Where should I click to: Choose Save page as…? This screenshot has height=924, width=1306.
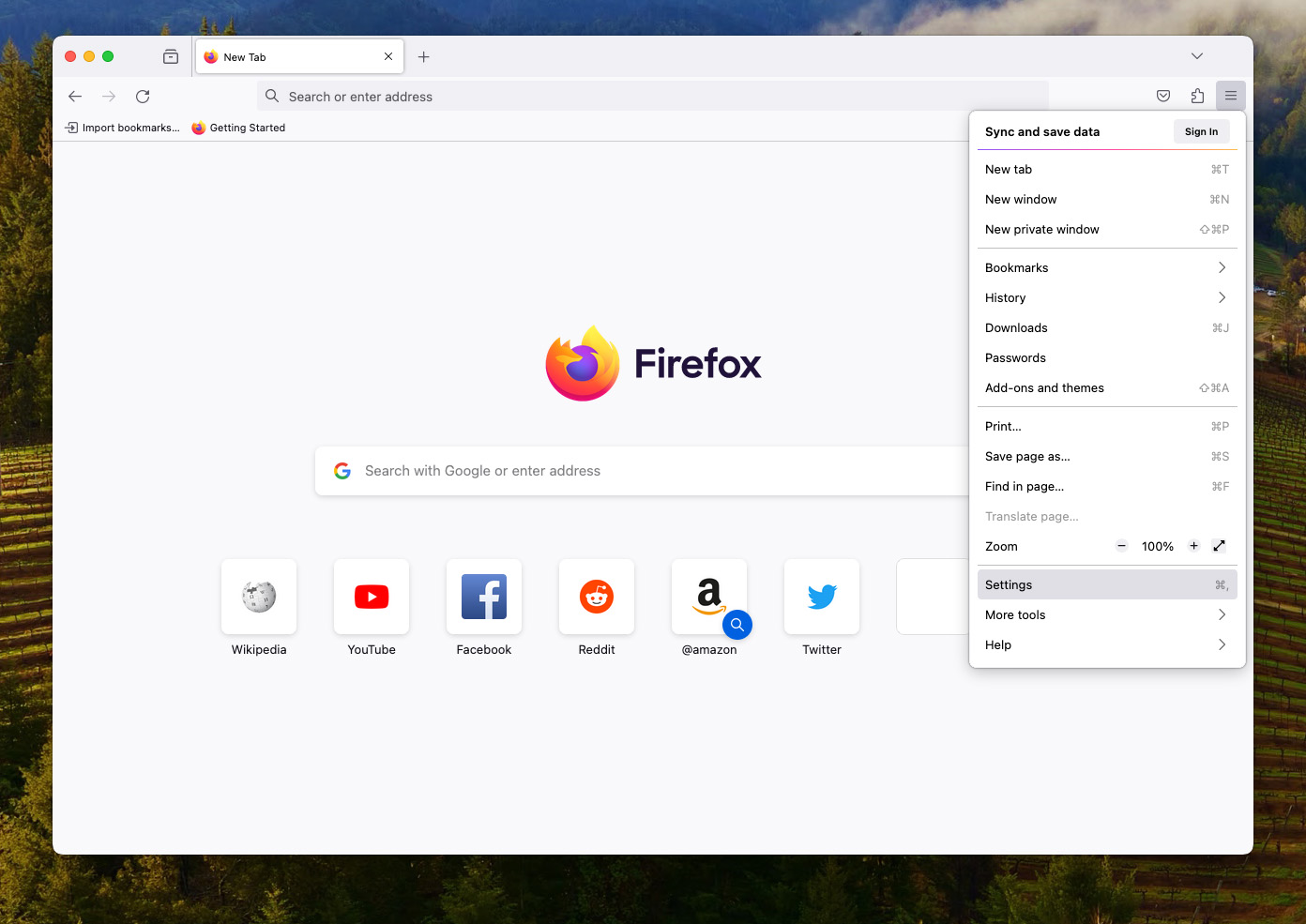point(1107,457)
